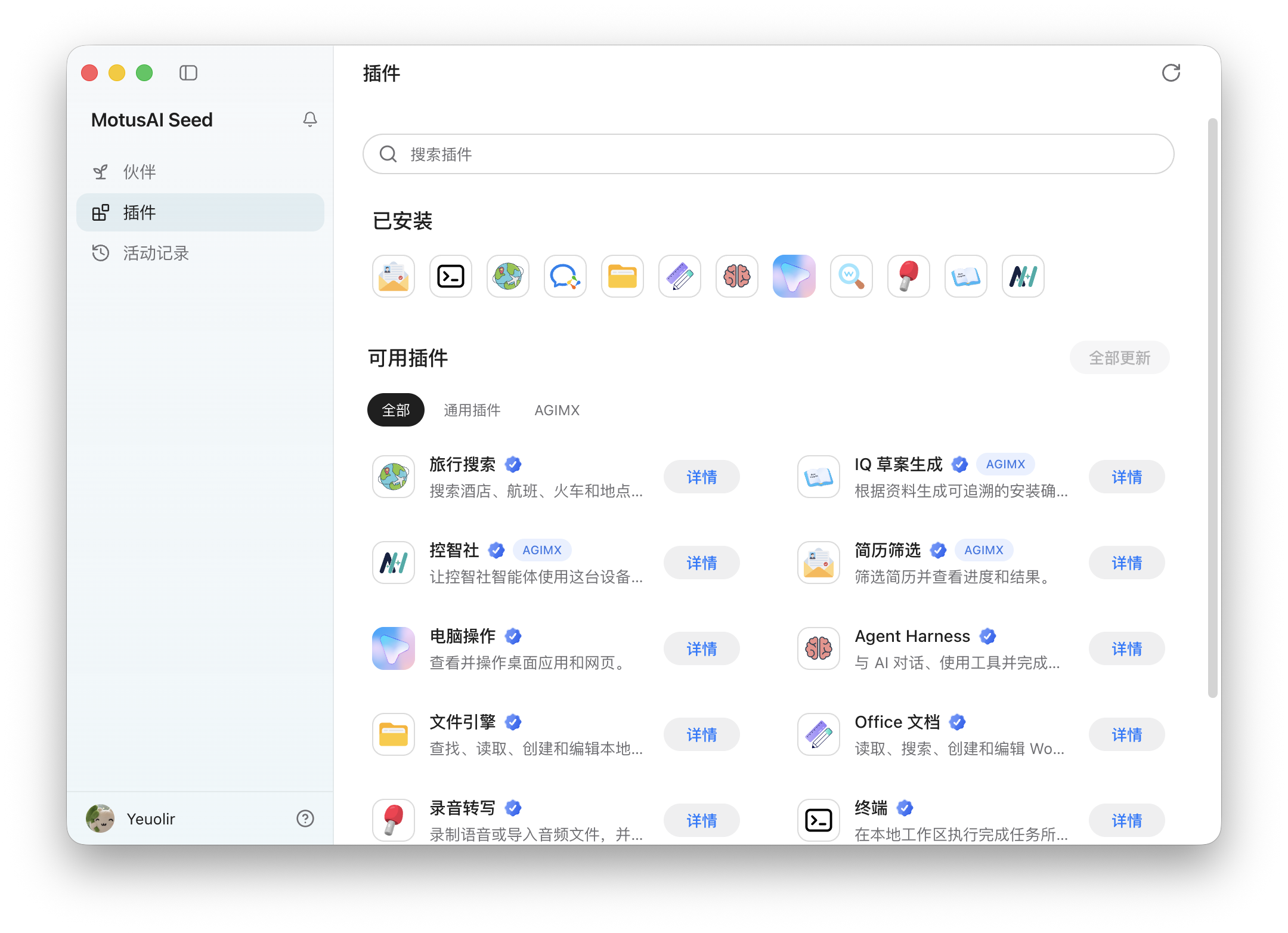Open 详情 for 文件引擎
The image size is (1288, 933).
[702, 734]
